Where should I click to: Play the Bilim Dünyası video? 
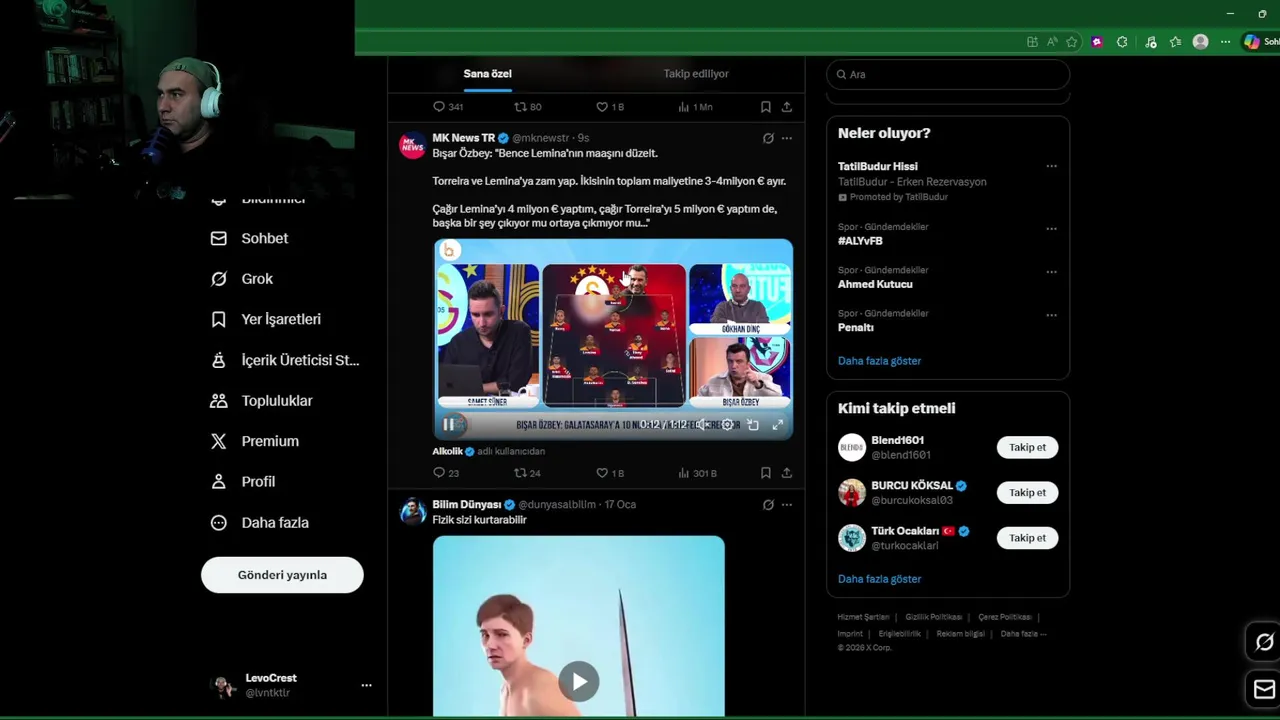click(x=579, y=682)
